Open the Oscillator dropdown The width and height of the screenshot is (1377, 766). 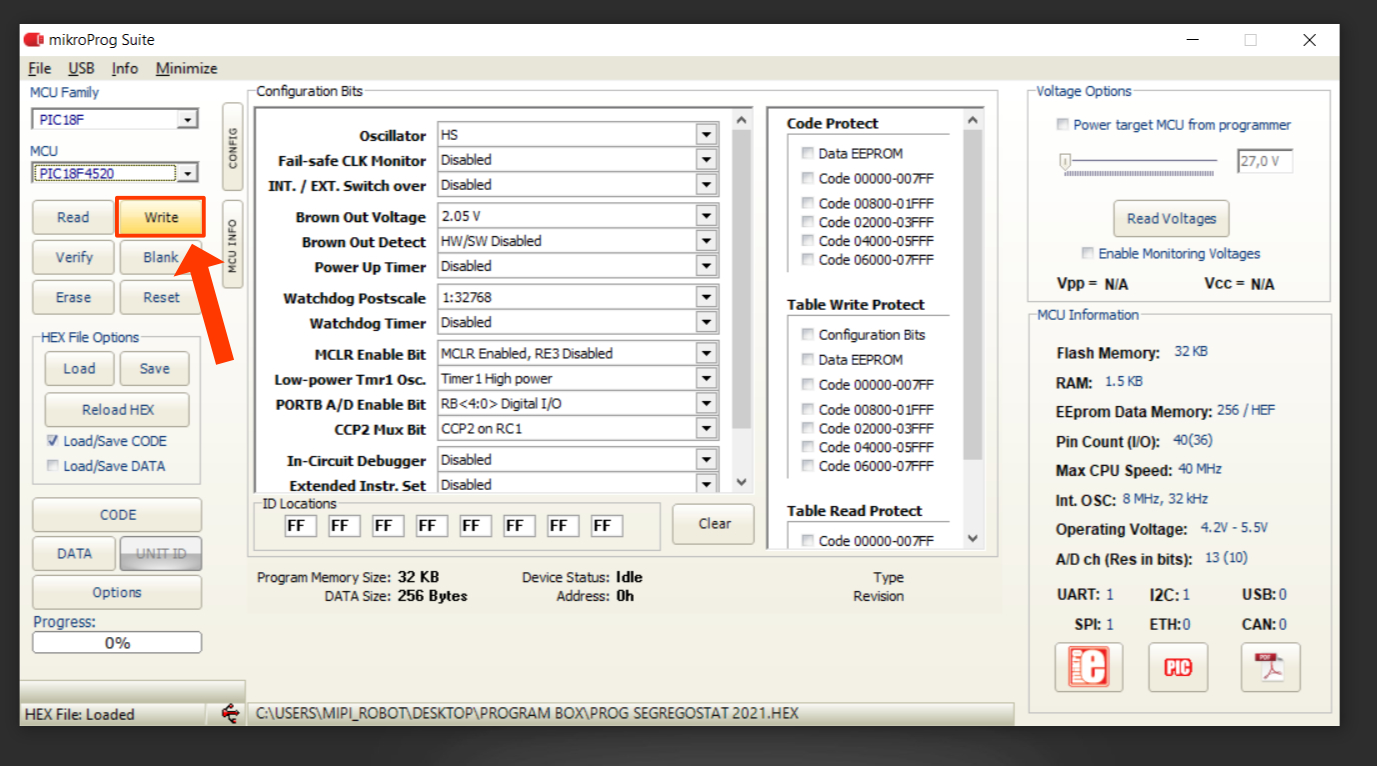pyautogui.click(x=707, y=135)
